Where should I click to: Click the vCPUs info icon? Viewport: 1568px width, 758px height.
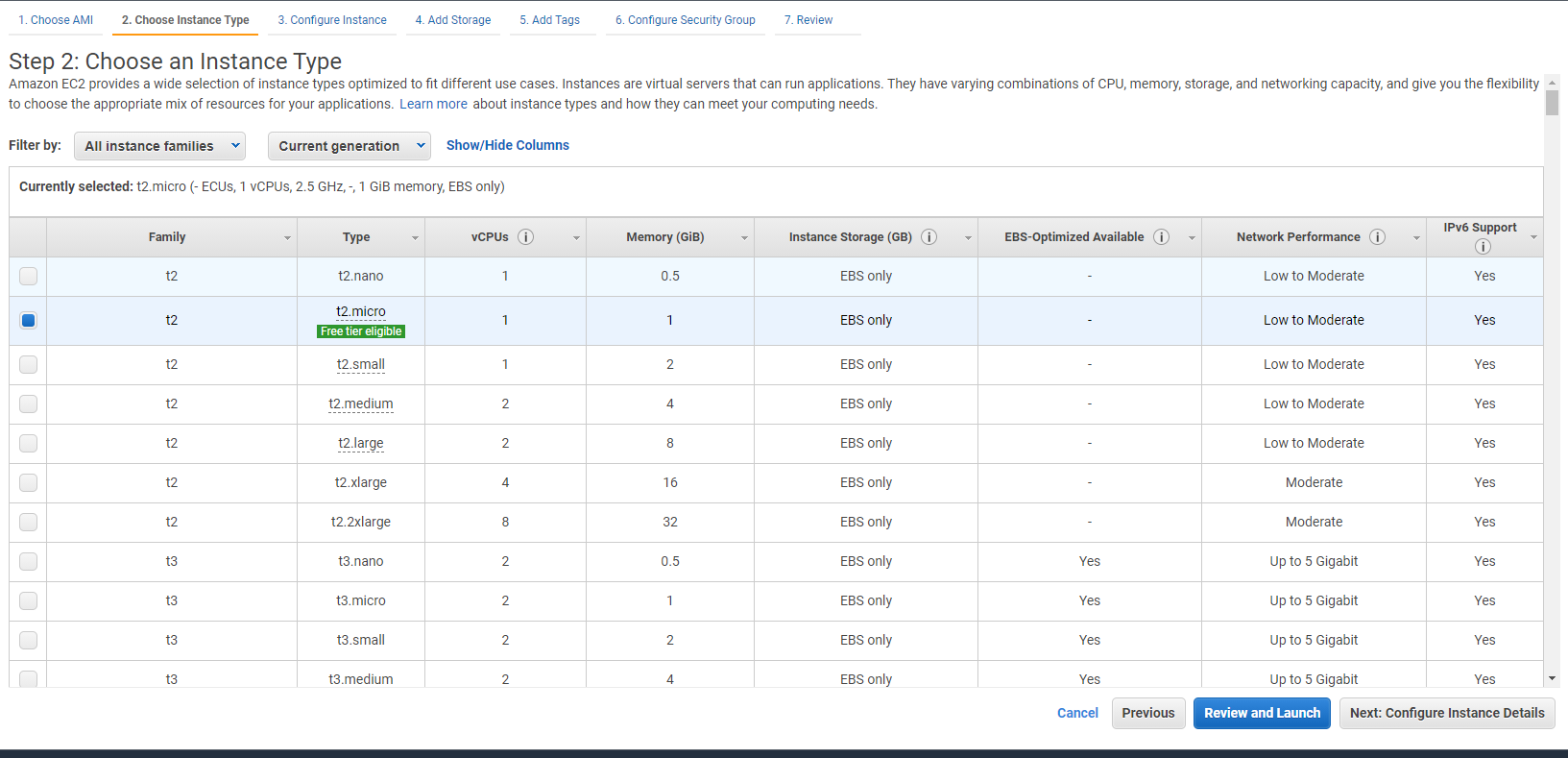pos(525,237)
